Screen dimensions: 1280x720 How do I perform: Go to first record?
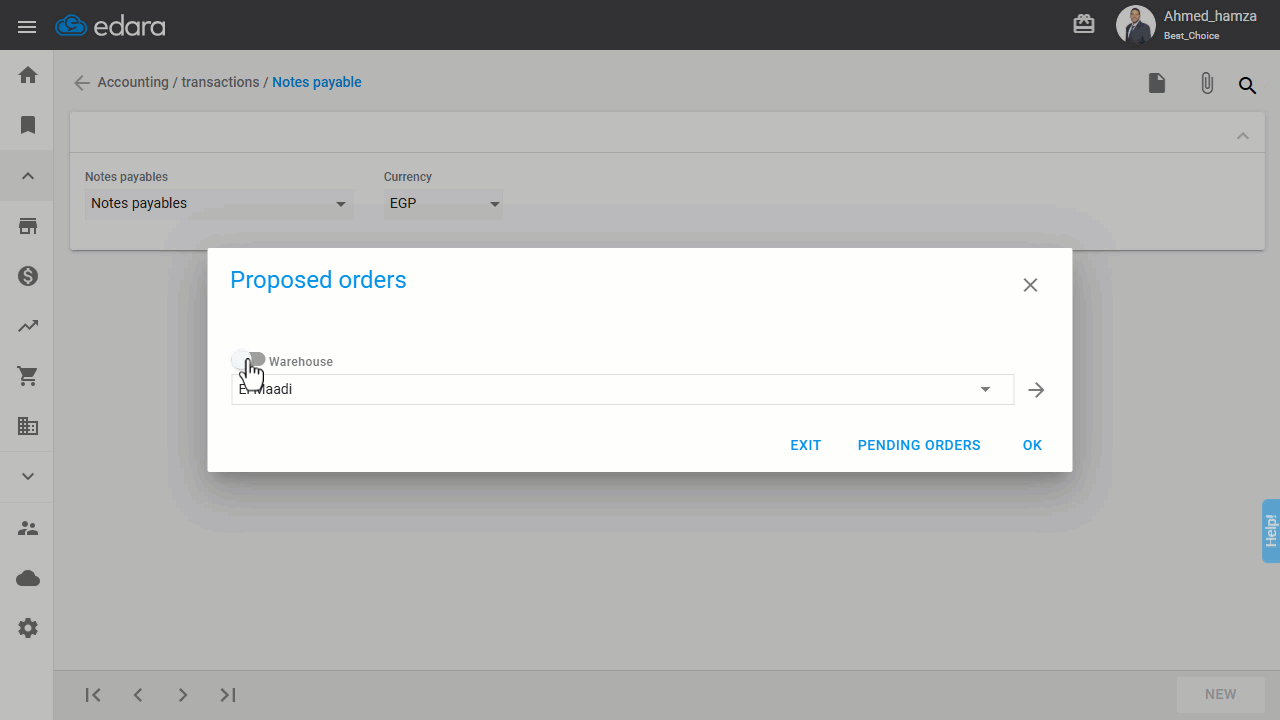[x=93, y=695]
